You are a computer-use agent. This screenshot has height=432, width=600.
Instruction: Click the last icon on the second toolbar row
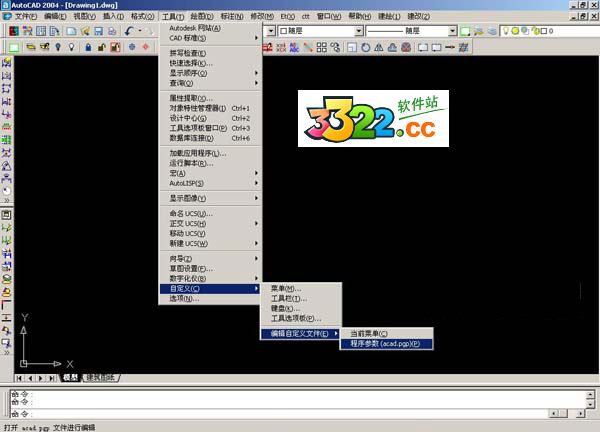(463, 47)
